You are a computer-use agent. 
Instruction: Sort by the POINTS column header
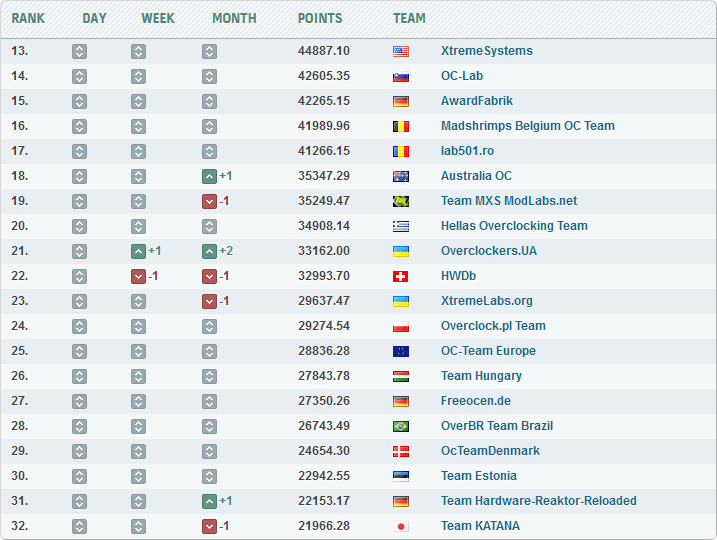click(320, 18)
